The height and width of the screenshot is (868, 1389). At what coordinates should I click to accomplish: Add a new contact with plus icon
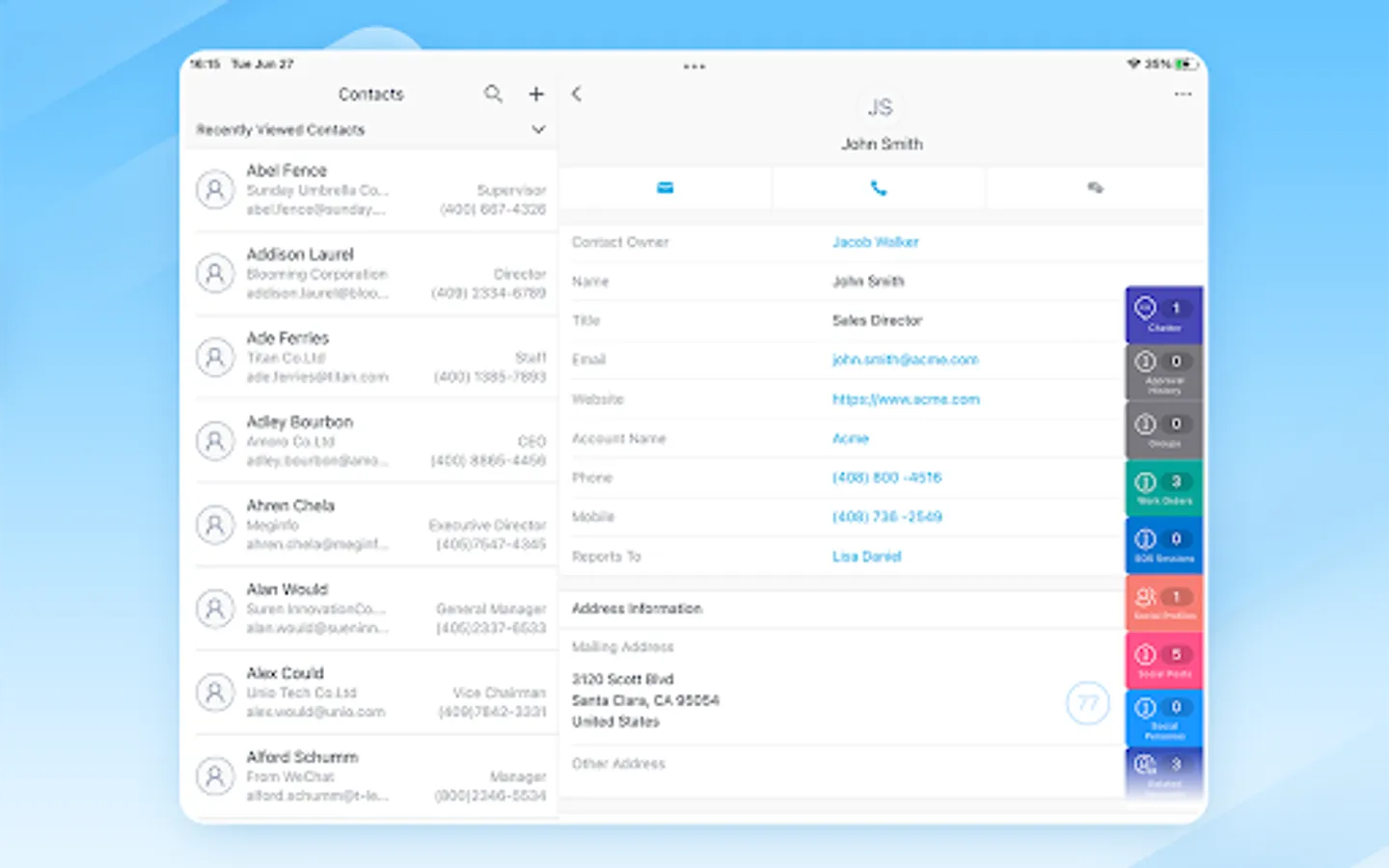pyautogui.click(x=536, y=94)
